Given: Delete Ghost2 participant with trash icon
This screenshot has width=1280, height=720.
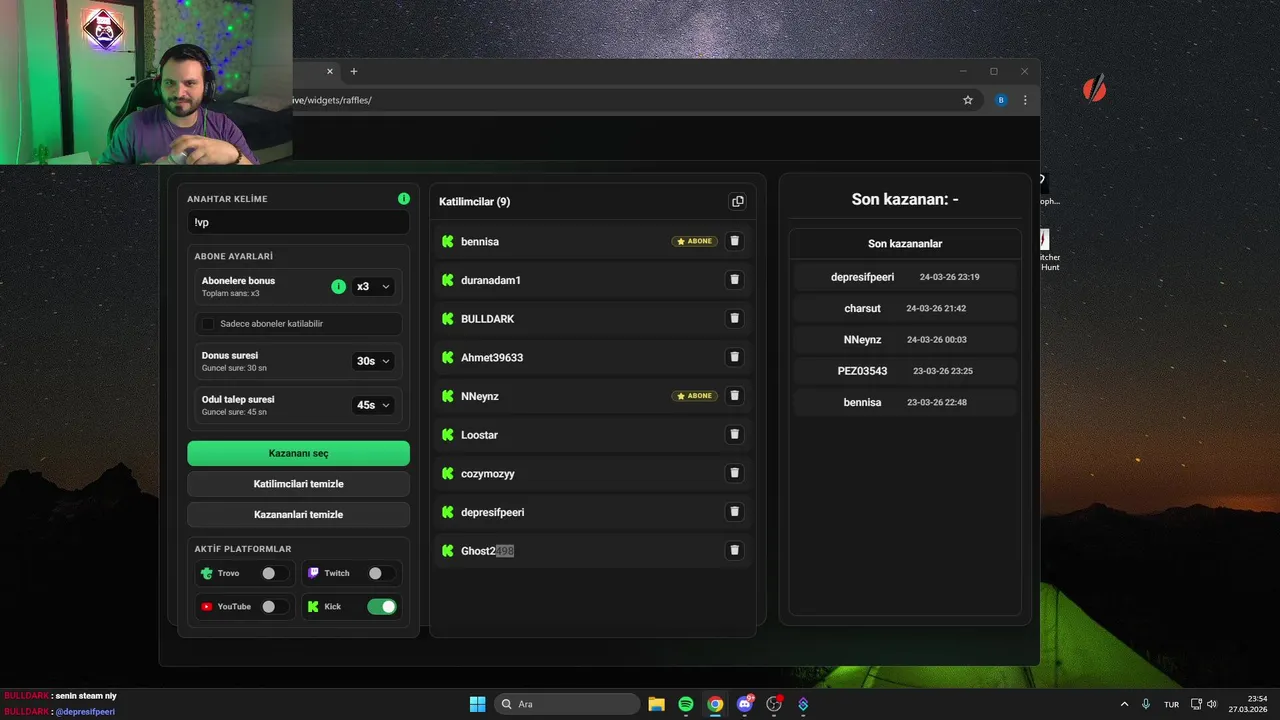Looking at the screenshot, I should pyautogui.click(x=734, y=550).
